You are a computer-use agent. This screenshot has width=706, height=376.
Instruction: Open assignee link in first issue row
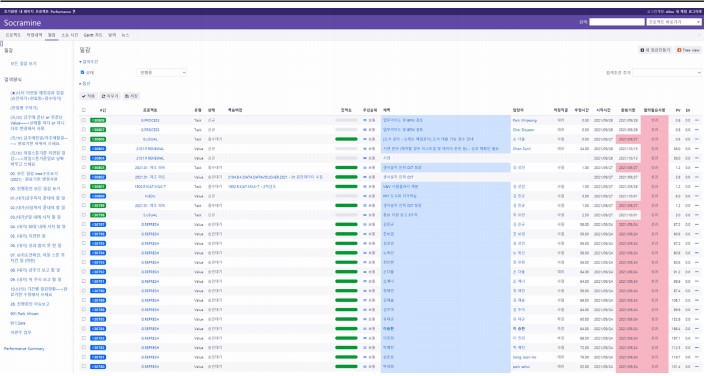(525, 120)
